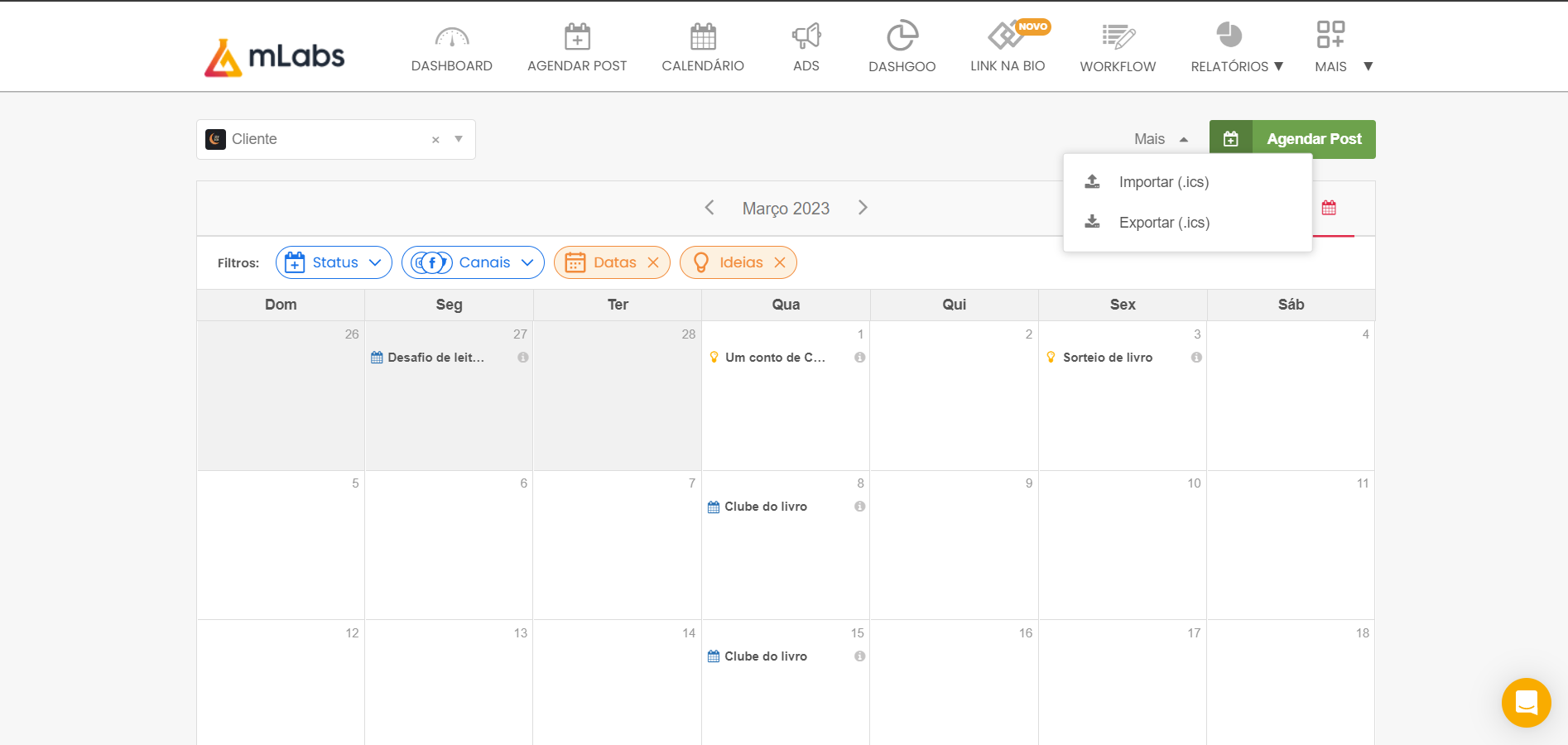
Task: Remove the Datas filter chip
Action: pyautogui.click(x=653, y=262)
